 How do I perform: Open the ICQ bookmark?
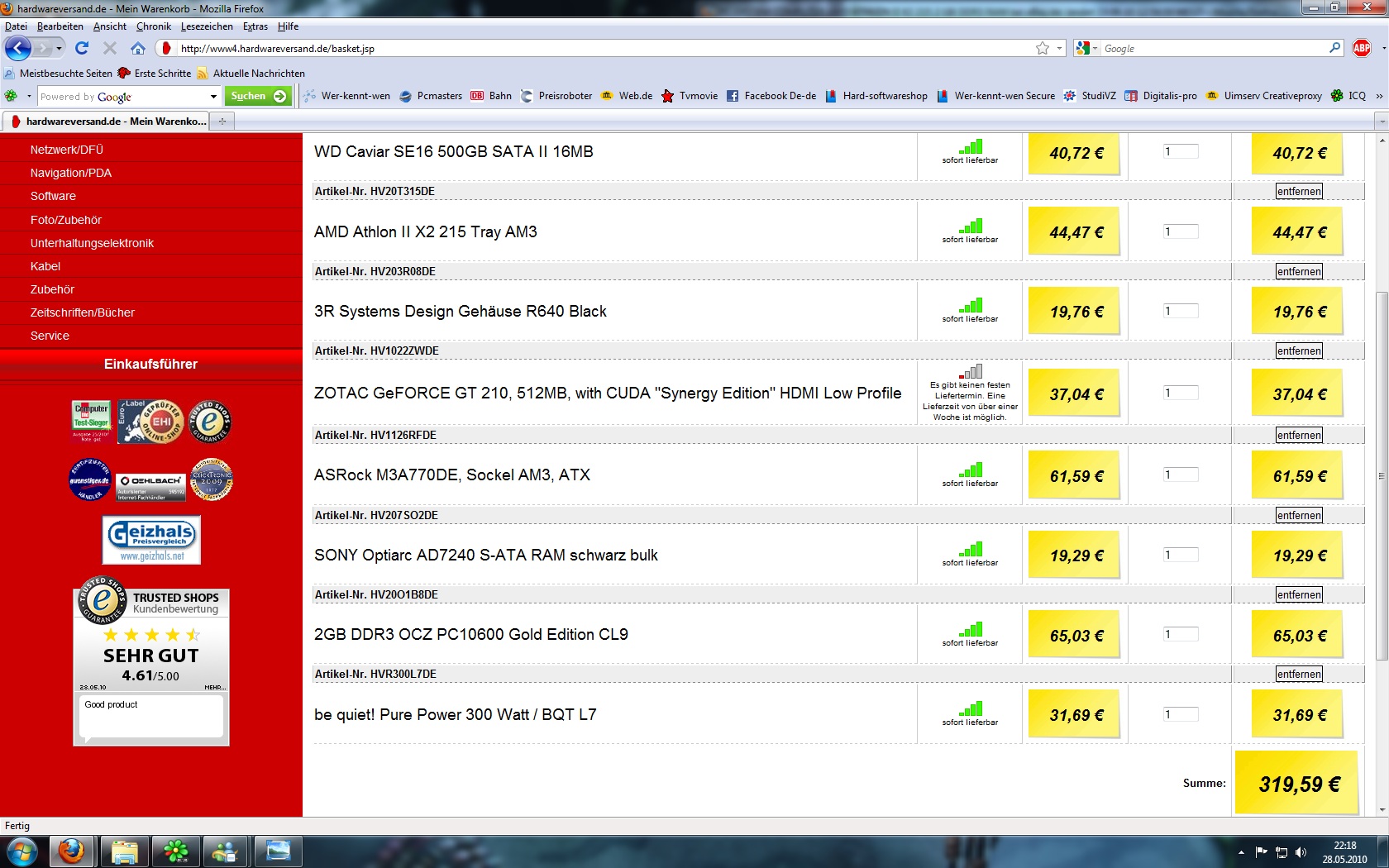1348,96
